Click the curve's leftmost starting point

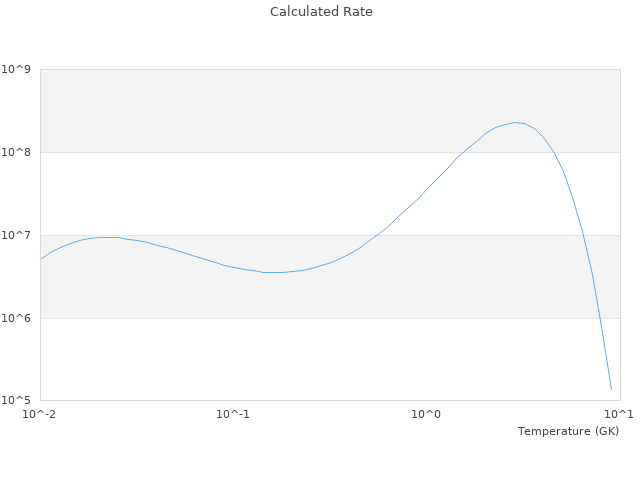pos(40,259)
